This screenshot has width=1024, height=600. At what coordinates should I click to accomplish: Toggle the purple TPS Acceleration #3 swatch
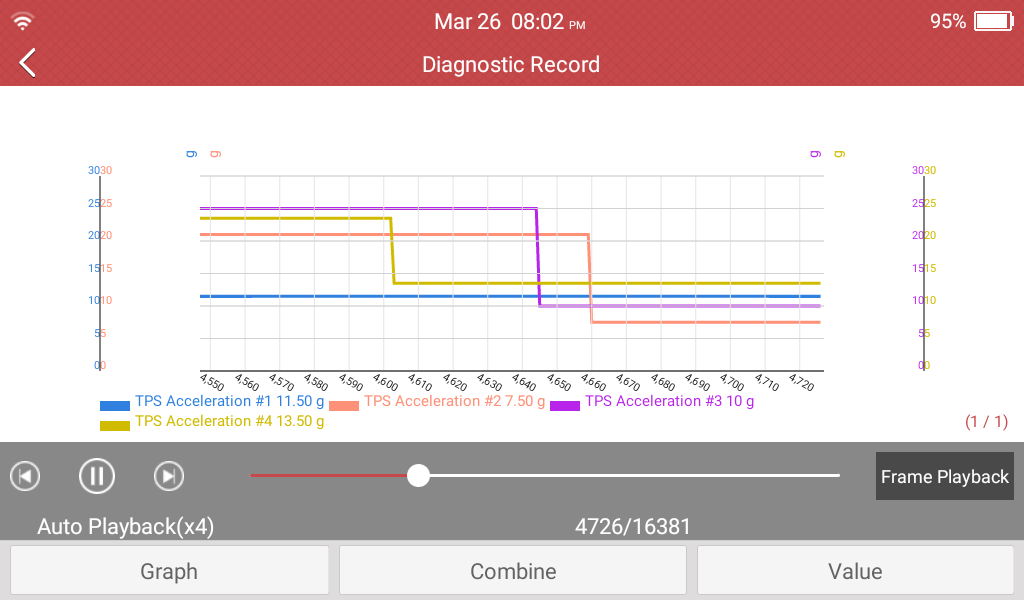pyautogui.click(x=565, y=406)
